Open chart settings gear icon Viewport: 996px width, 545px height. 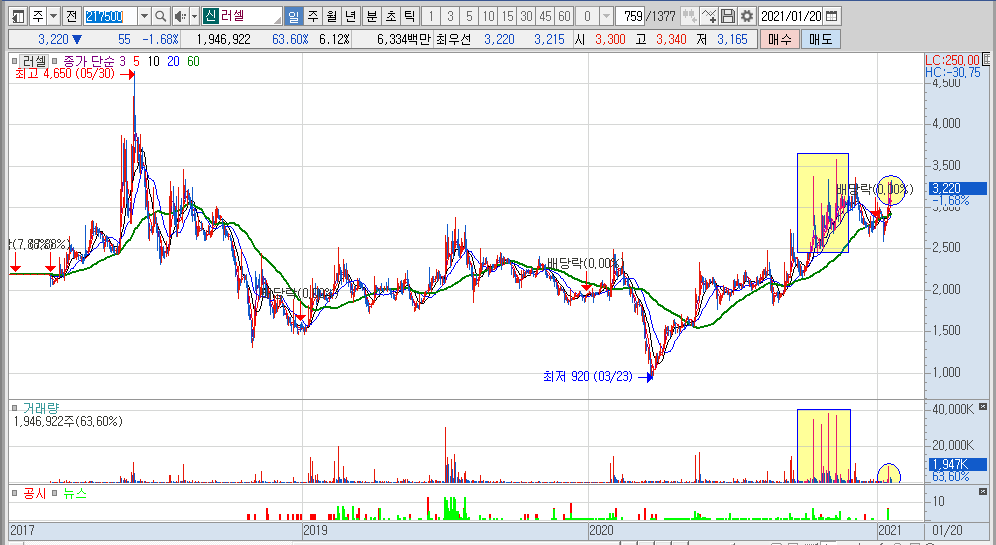coord(746,17)
